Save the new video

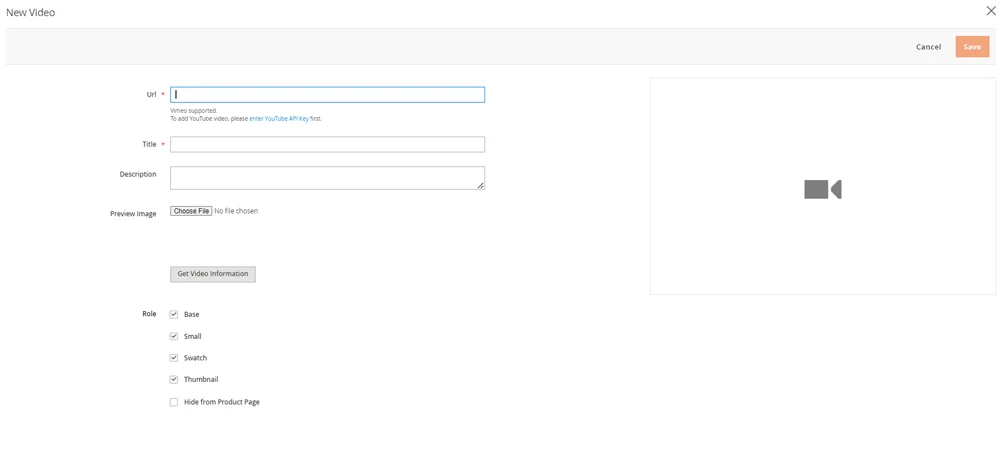[972, 47]
